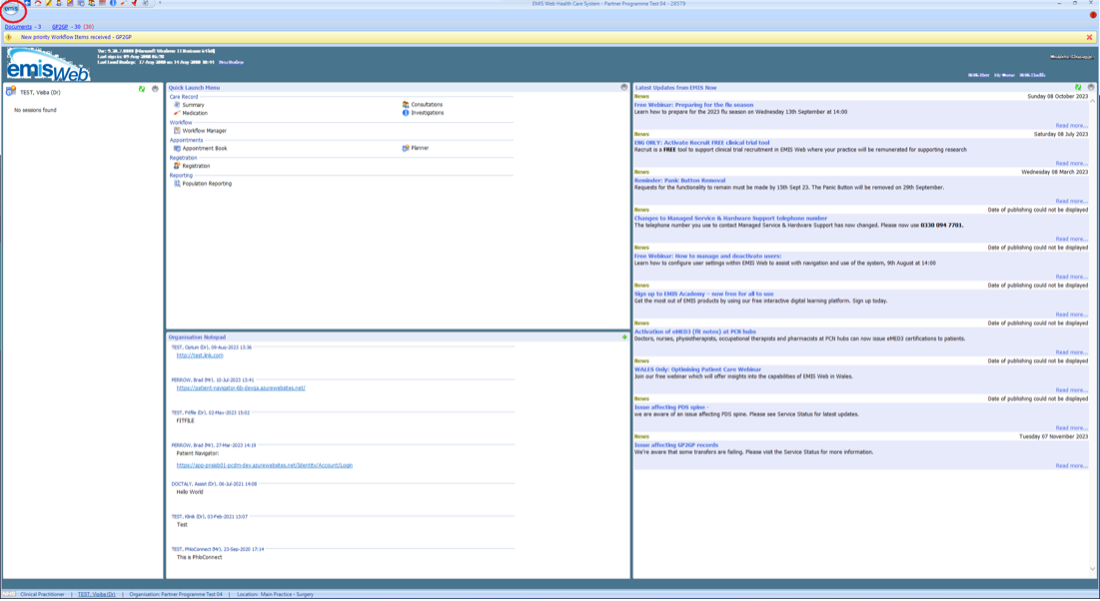This screenshot has height=601, width=1100.
Task: Click Read more under flu season webinar
Action: click(x=1071, y=126)
